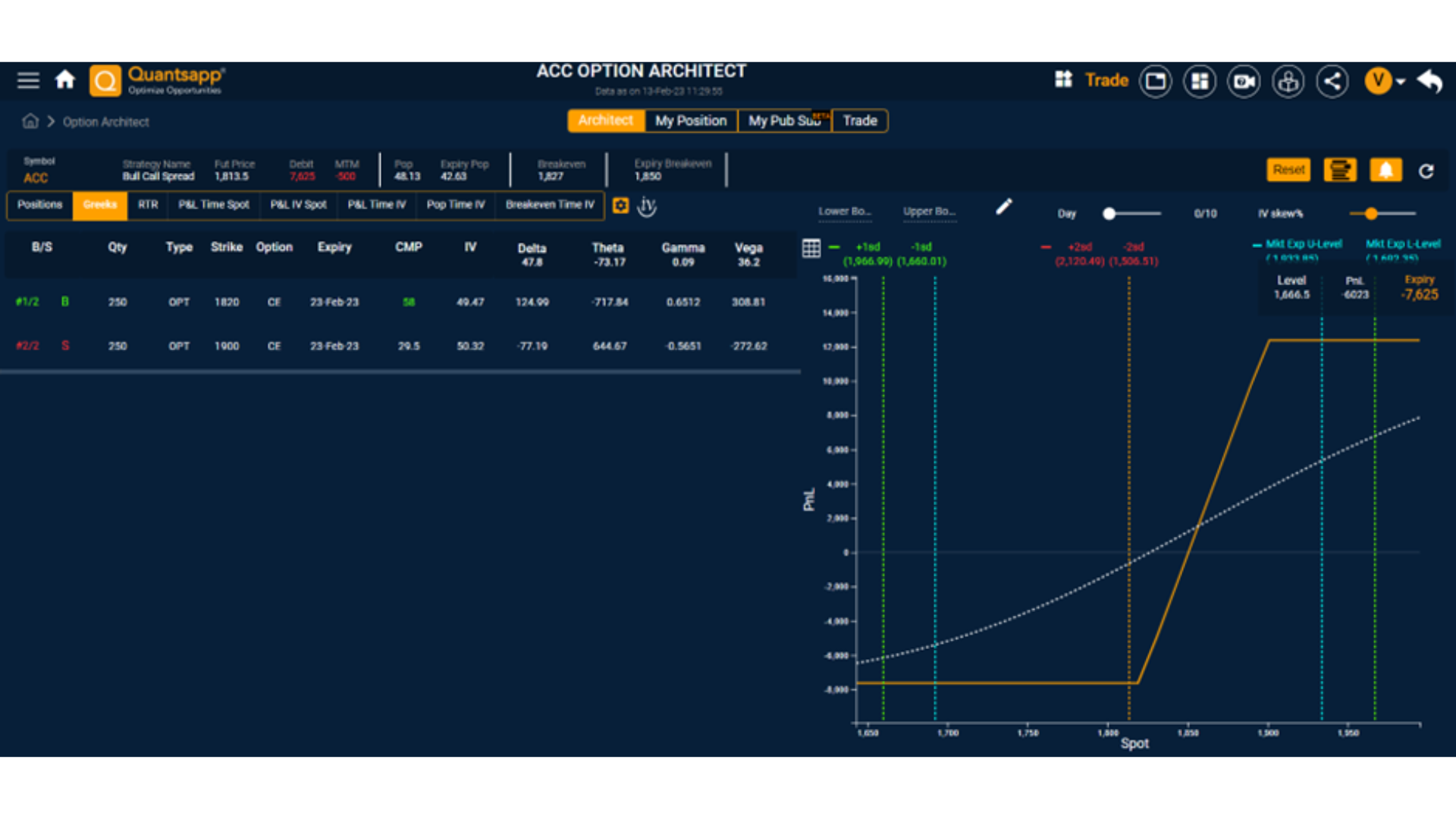Viewport: 1456px width, 819px height.
Task: Open the Lower Bound selector
Action: click(845, 212)
